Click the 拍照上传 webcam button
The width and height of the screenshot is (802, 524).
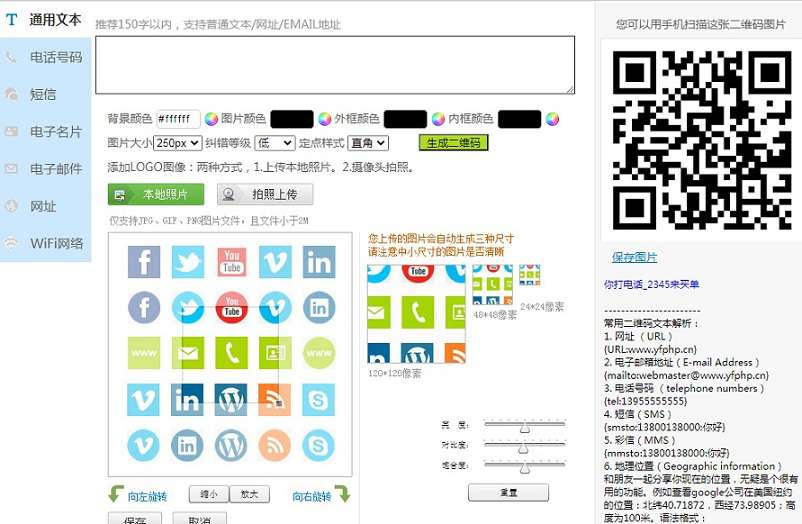click(x=265, y=194)
